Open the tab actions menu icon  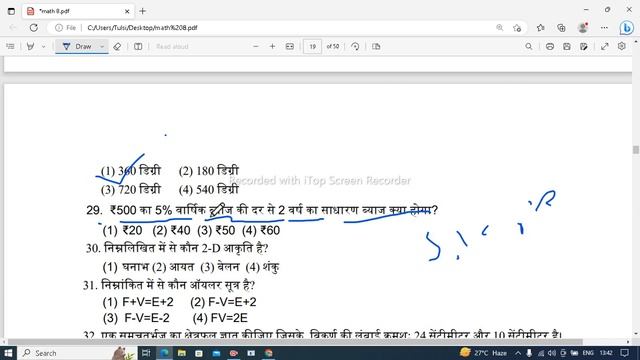click(x=11, y=11)
